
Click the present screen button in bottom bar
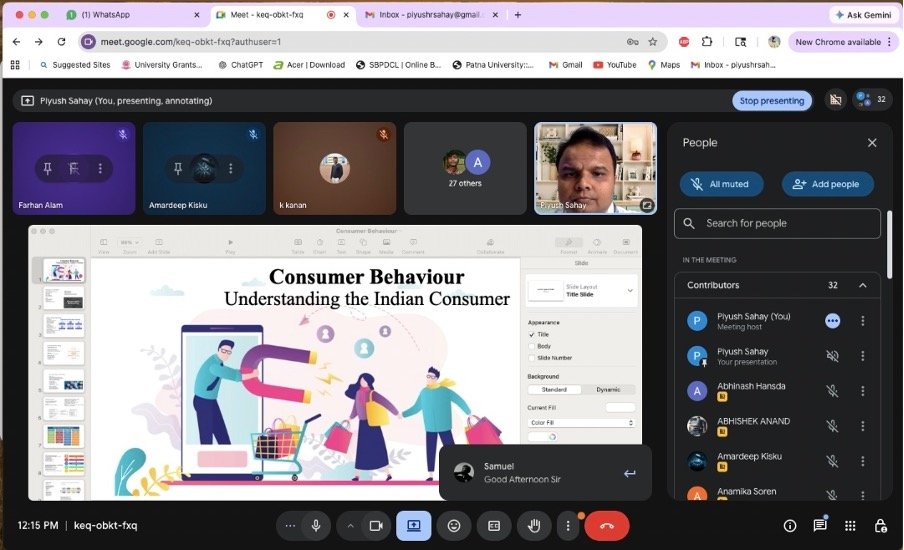point(413,526)
